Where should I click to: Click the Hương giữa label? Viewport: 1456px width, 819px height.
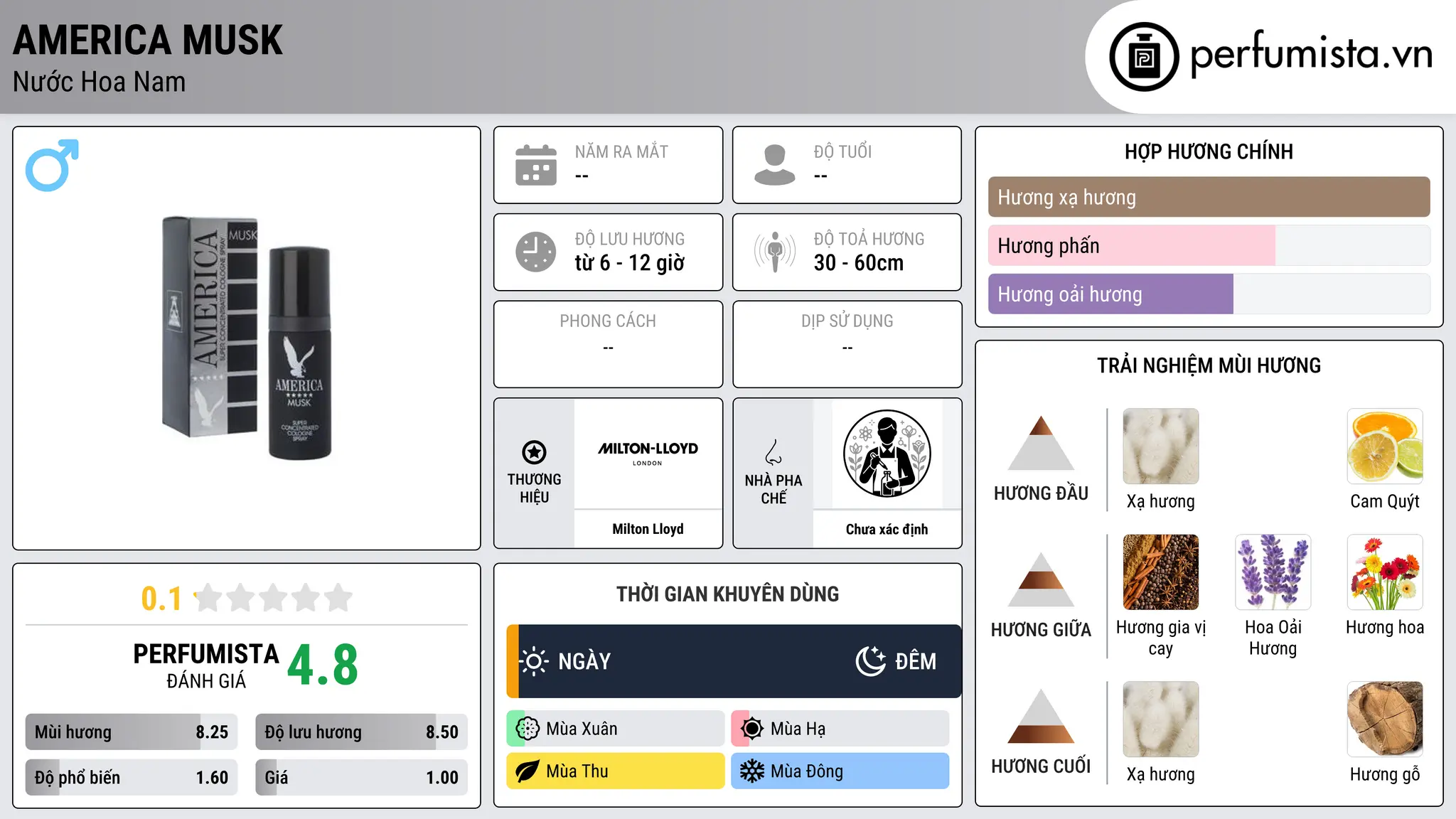1041,630
